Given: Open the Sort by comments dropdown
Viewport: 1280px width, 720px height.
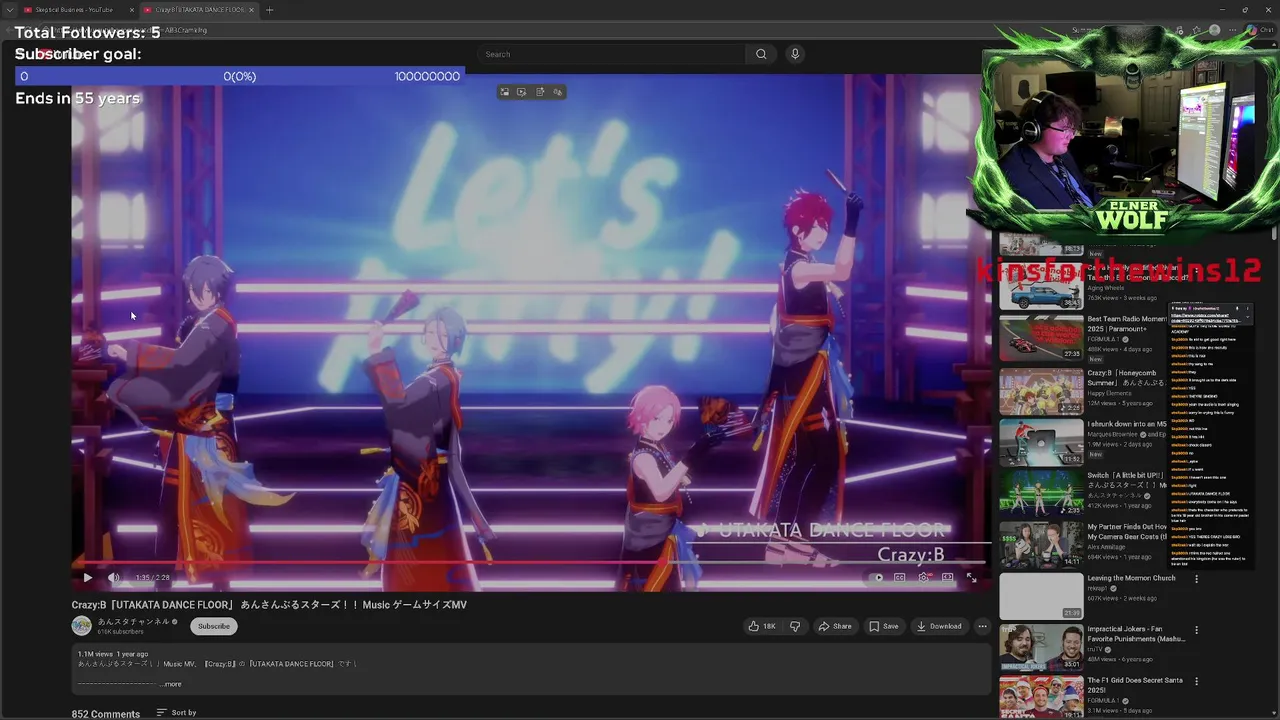Looking at the screenshot, I should (x=176, y=713).
